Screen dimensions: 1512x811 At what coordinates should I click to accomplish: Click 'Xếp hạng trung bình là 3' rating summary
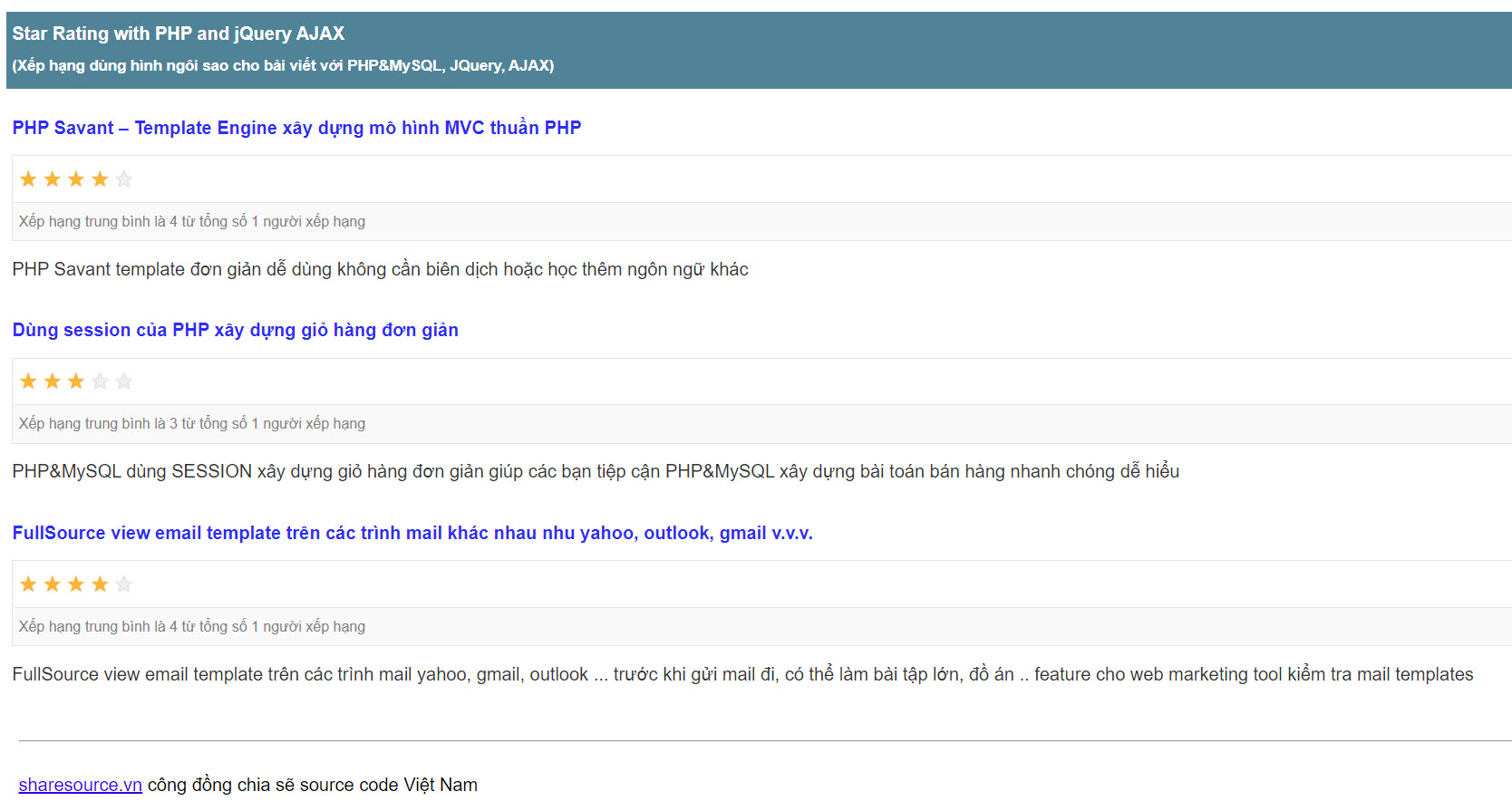click(x=192, y=423)
